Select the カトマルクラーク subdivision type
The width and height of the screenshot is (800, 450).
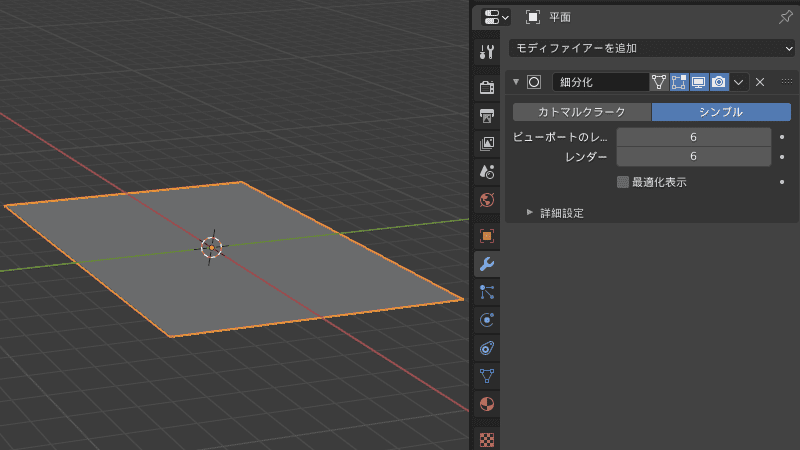(x=582, y=112)
